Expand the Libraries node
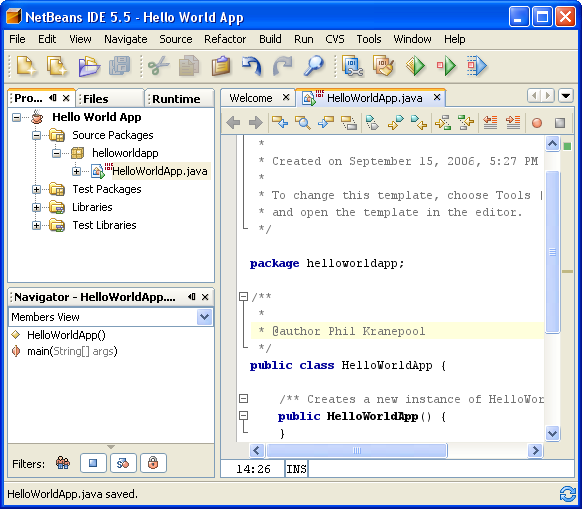This screenshot has width=582, height=509. [x=36, y=207]
